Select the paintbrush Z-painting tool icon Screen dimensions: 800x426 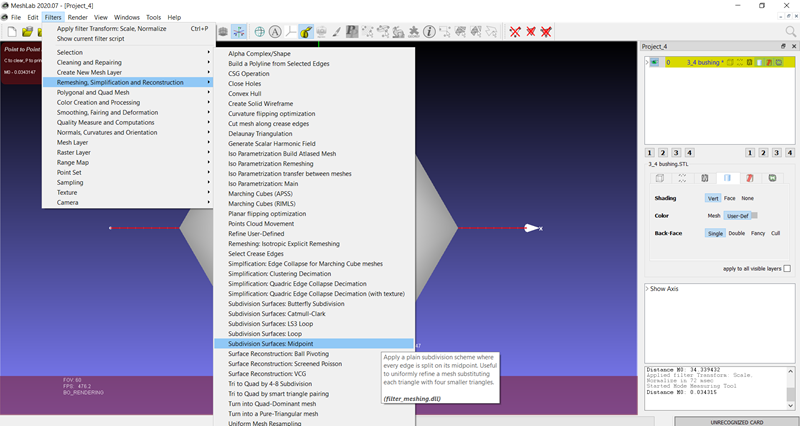click(336, 32)
